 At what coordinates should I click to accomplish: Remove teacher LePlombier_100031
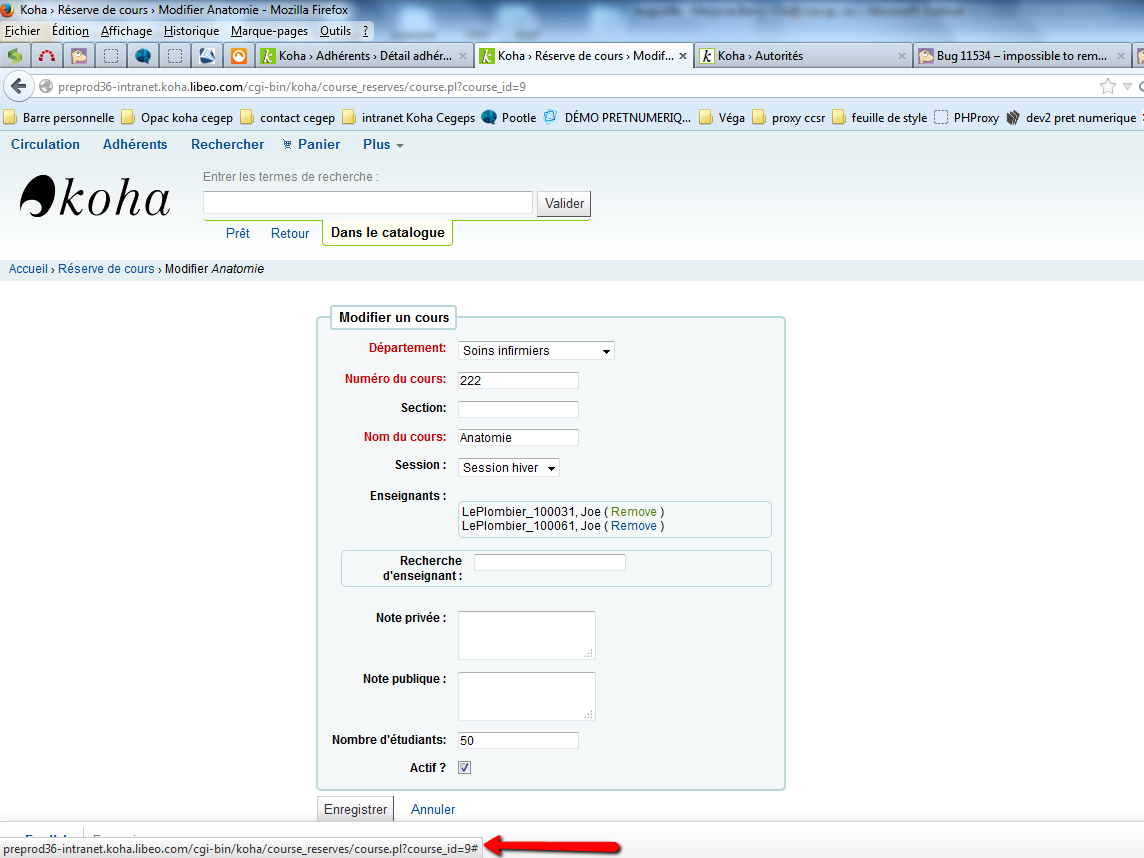click(x=634, y=512)
